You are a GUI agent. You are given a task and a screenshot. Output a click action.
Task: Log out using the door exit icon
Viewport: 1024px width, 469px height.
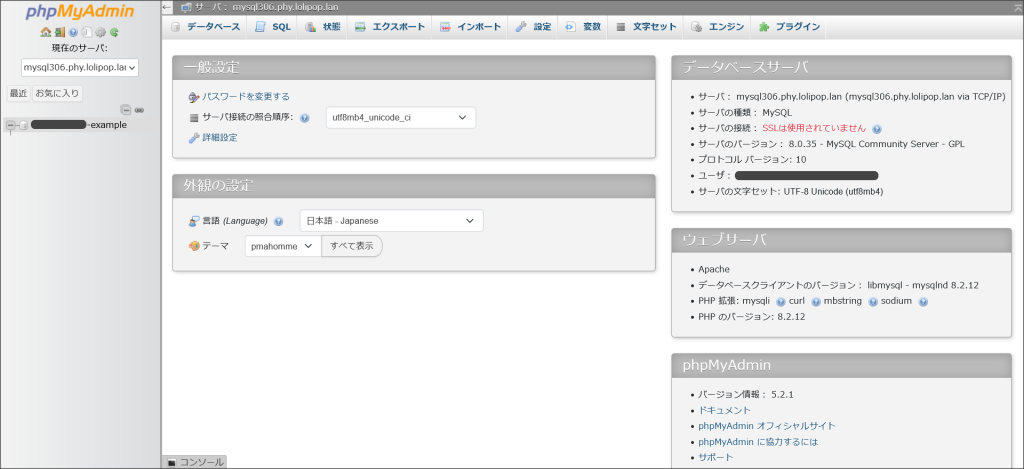(59, 32)
